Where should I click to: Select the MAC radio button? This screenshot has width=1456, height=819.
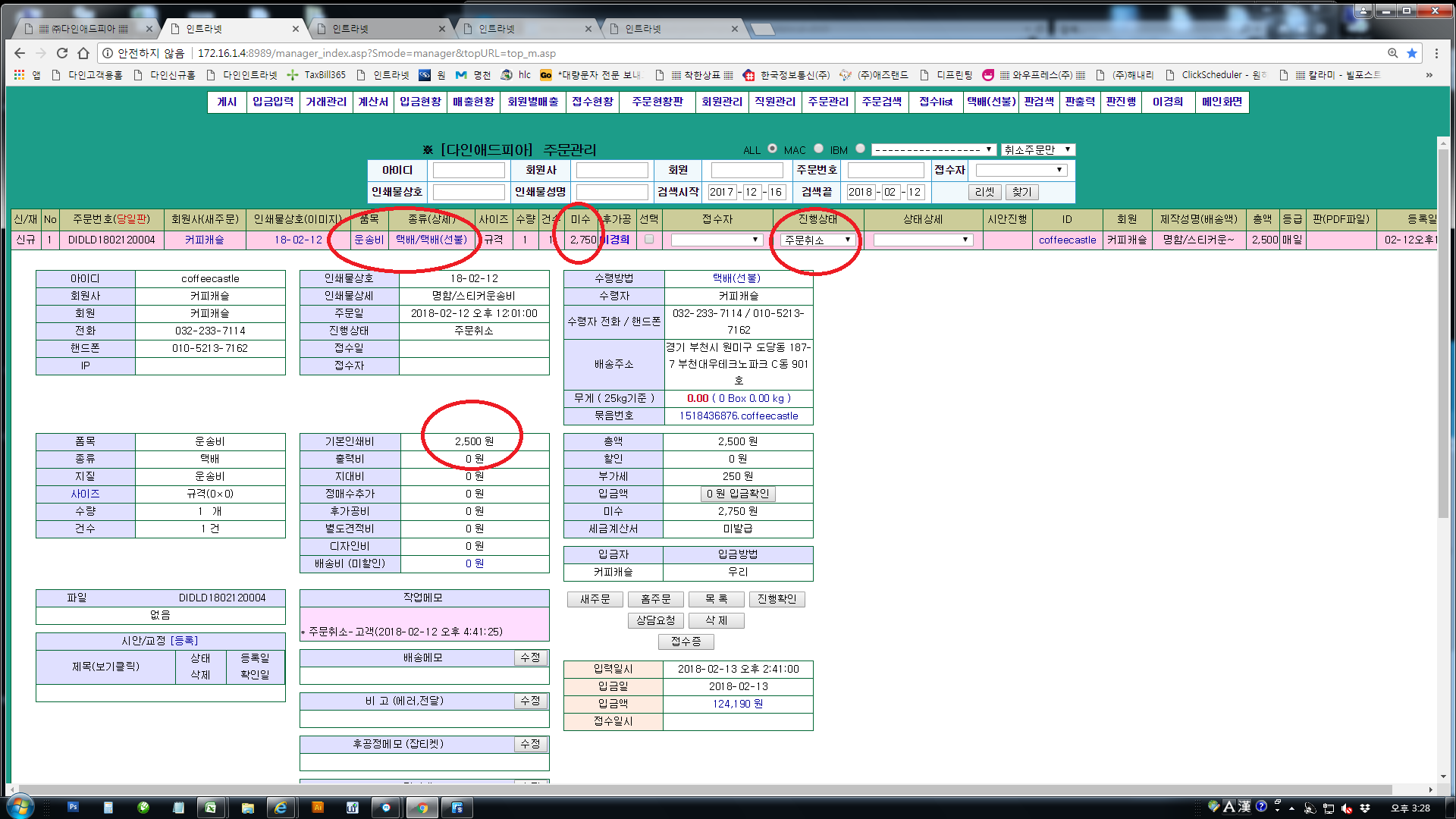[818, 149]
